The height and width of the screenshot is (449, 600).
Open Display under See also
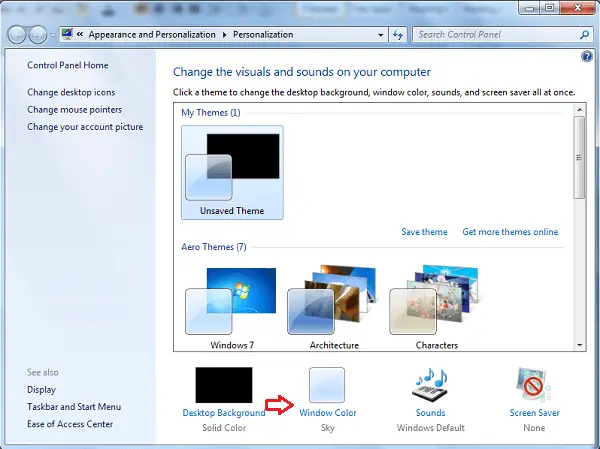tap(41, 390)
